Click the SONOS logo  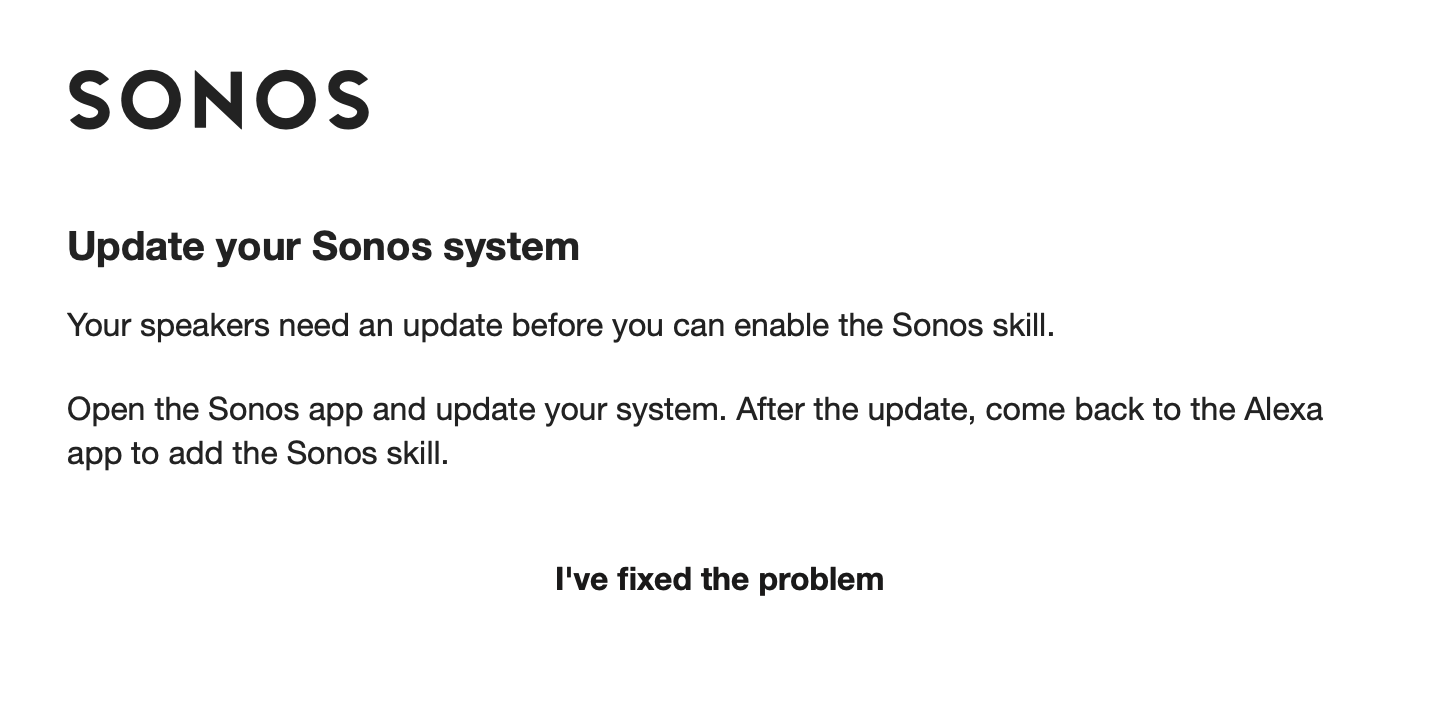(219, 100)
